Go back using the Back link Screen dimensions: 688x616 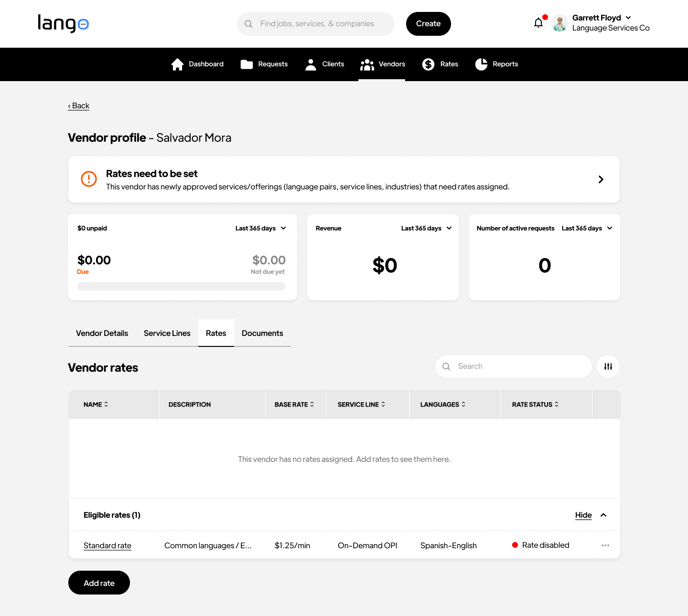pyautogui.click(x=79, y=106)
